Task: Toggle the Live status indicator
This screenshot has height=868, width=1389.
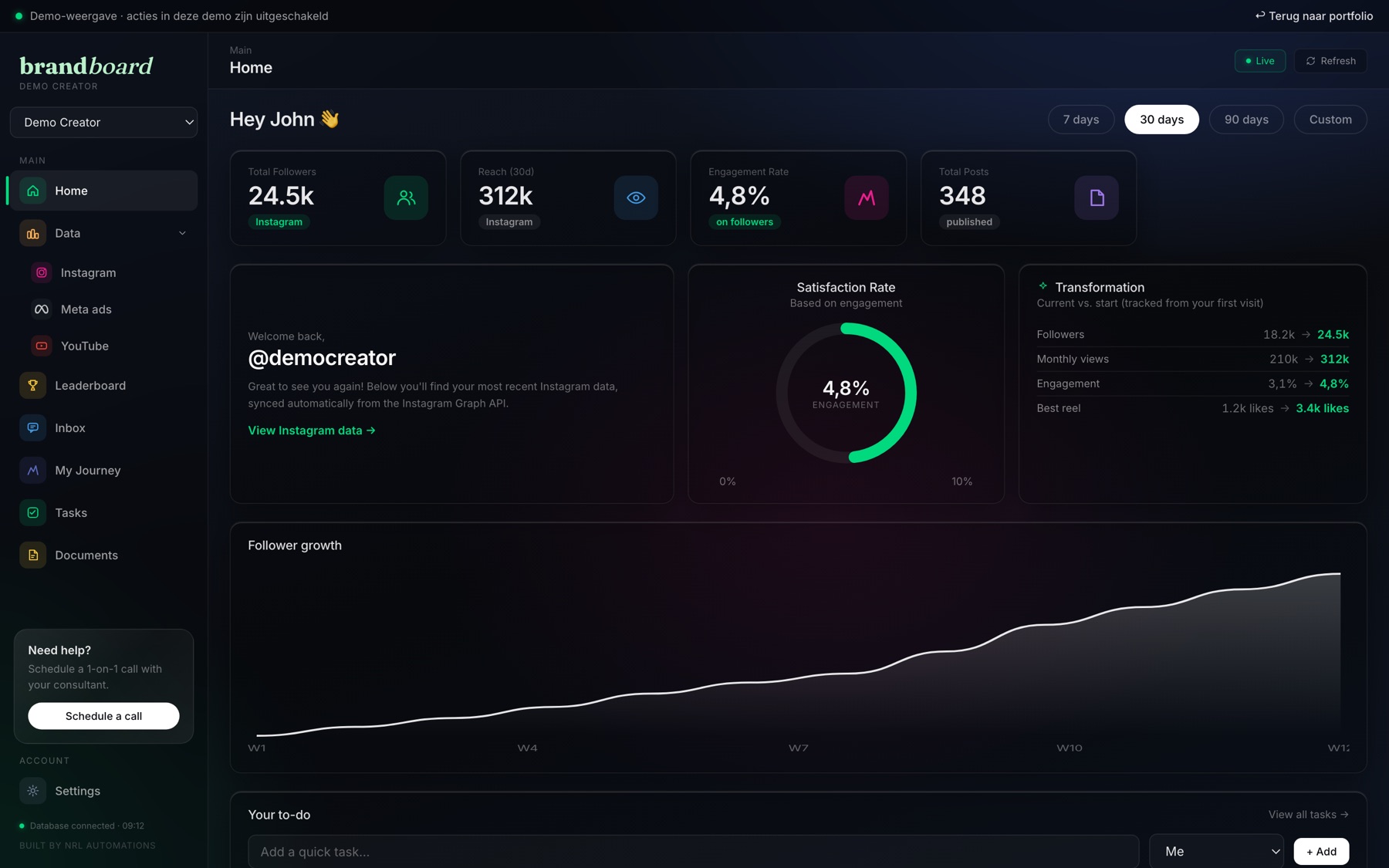Action: [x=1260, y=61]
